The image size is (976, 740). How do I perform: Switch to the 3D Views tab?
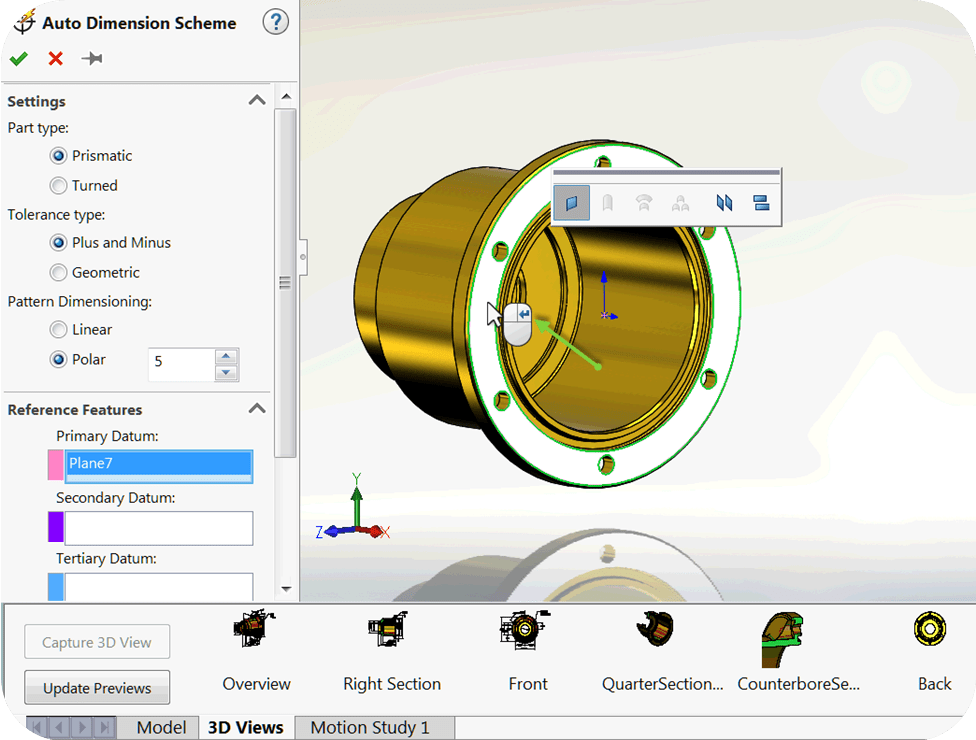[x=246, y=728]
